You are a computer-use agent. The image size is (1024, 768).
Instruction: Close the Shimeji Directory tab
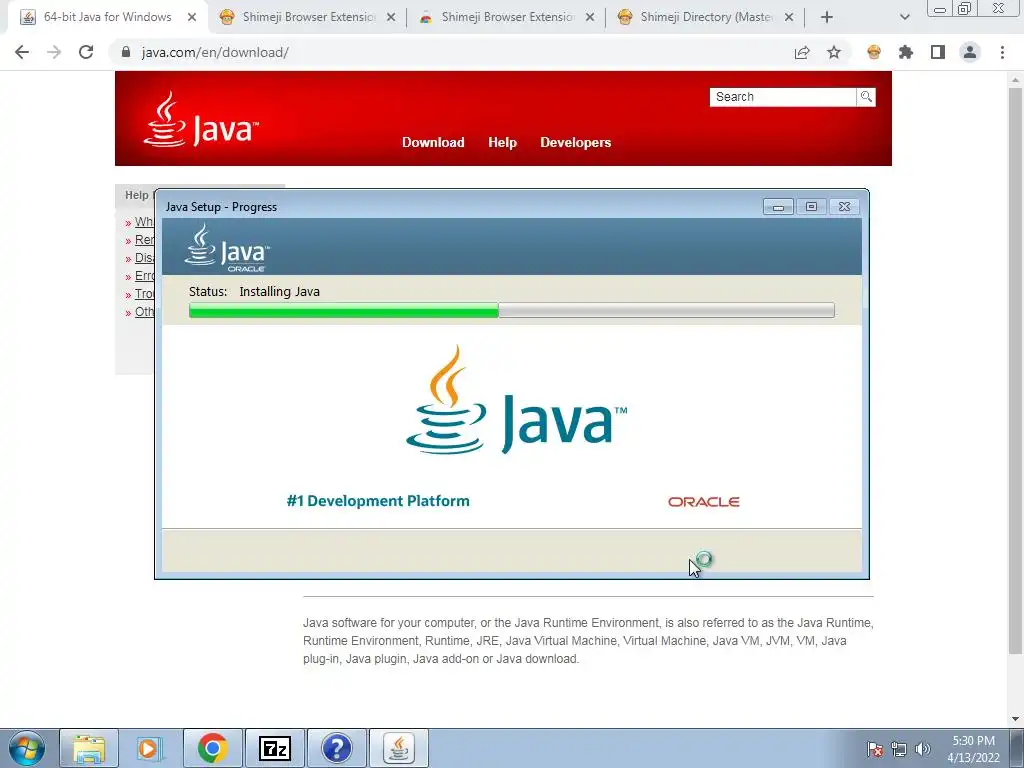point(789,18)
